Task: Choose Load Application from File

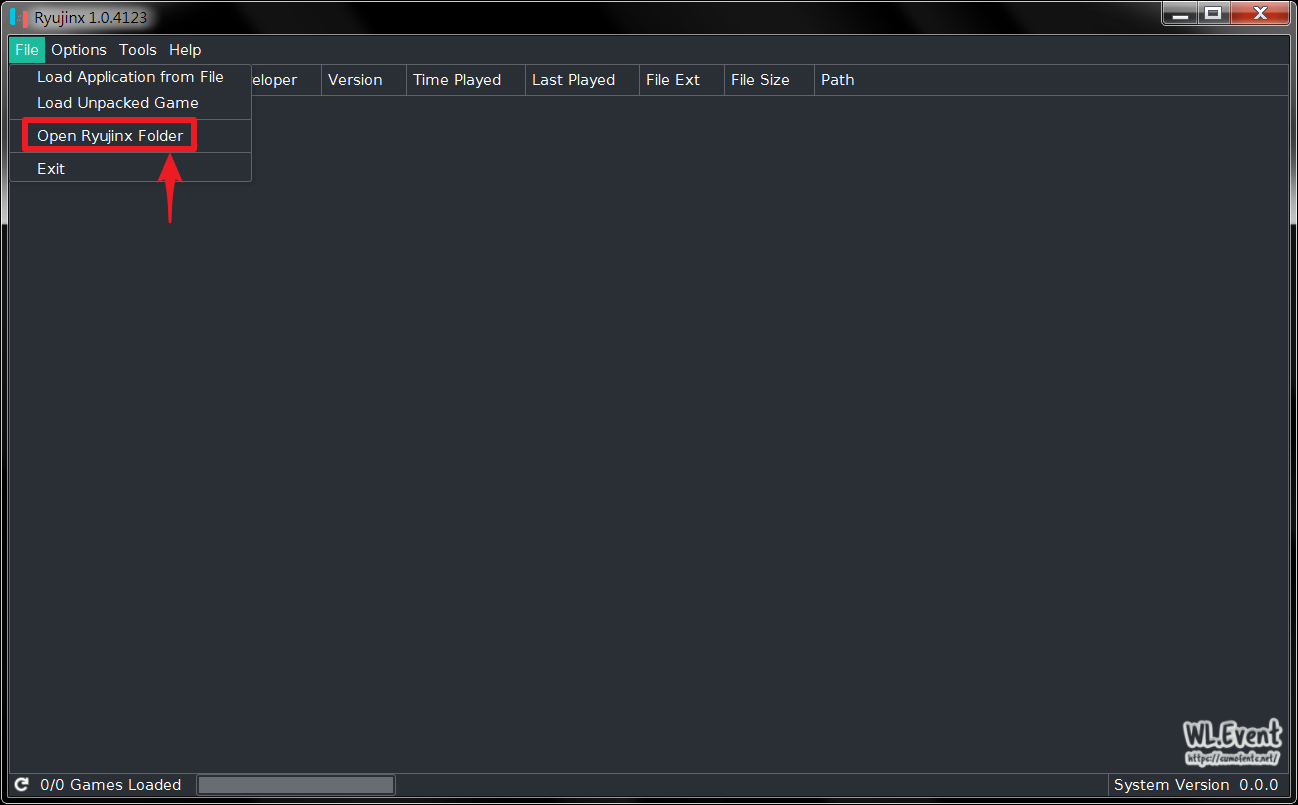Action: coord(130,77)
